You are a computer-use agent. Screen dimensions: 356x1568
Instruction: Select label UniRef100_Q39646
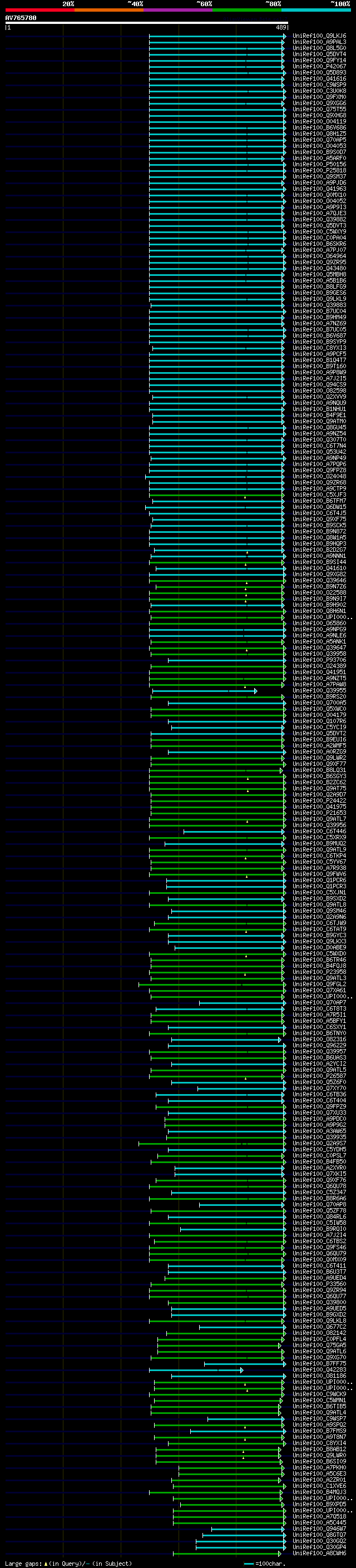tap(319, 581)
